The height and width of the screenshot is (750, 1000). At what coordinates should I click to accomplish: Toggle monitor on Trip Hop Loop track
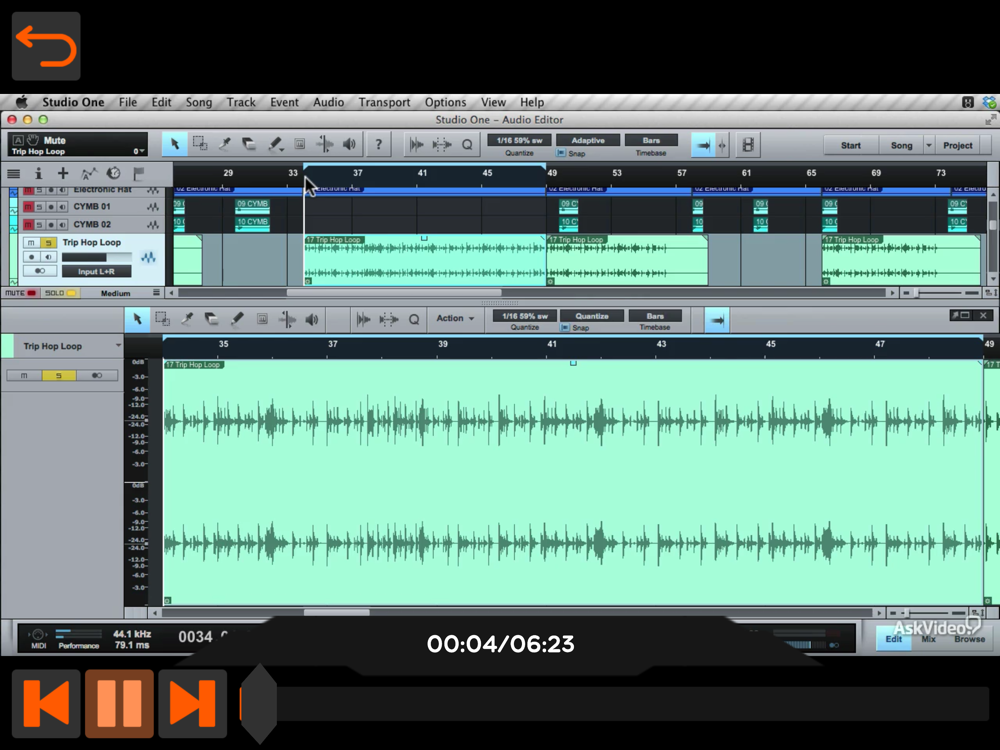click(x=48, y=256)
